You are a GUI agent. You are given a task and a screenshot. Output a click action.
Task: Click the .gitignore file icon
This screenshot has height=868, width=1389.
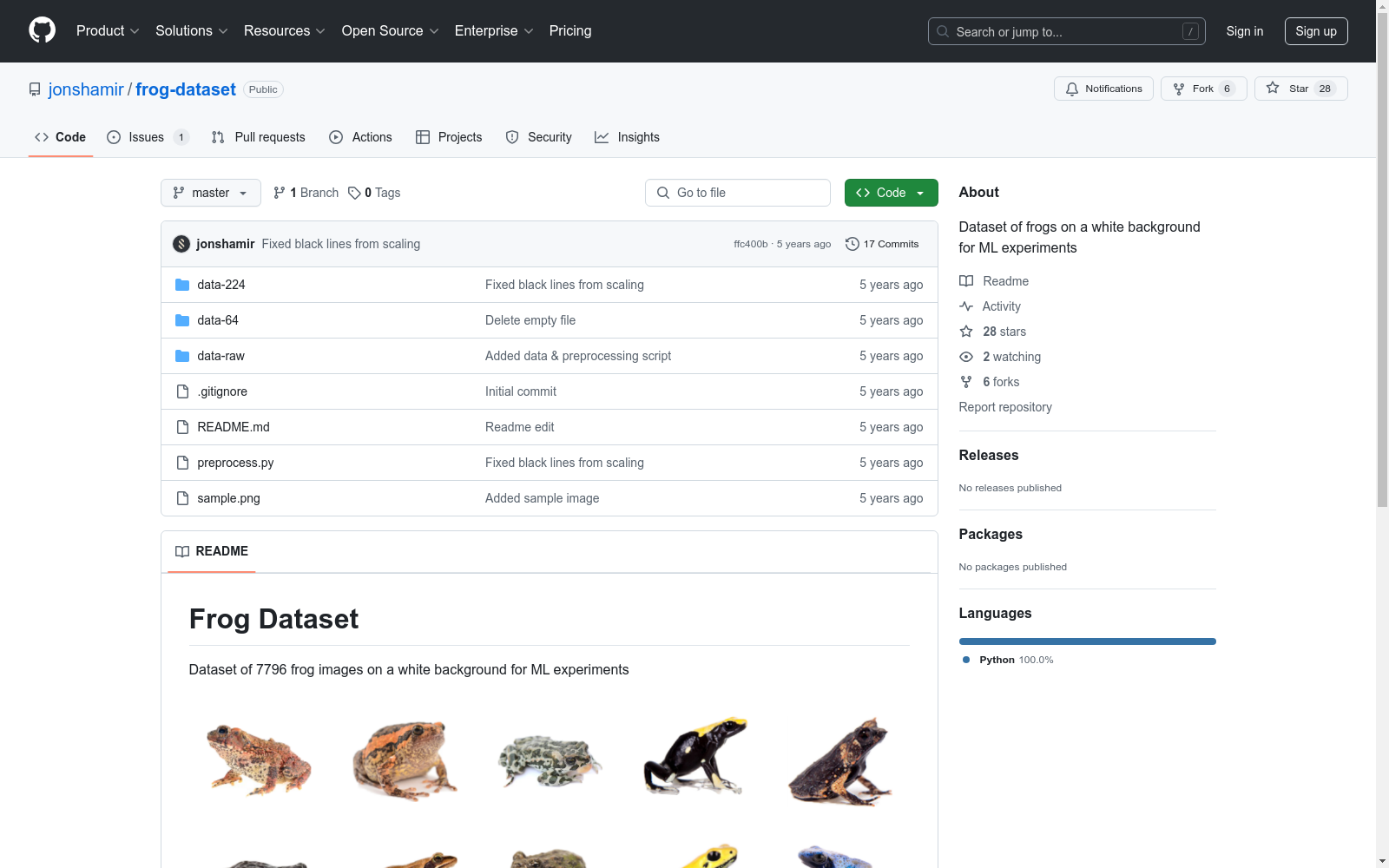pos(182,391)
